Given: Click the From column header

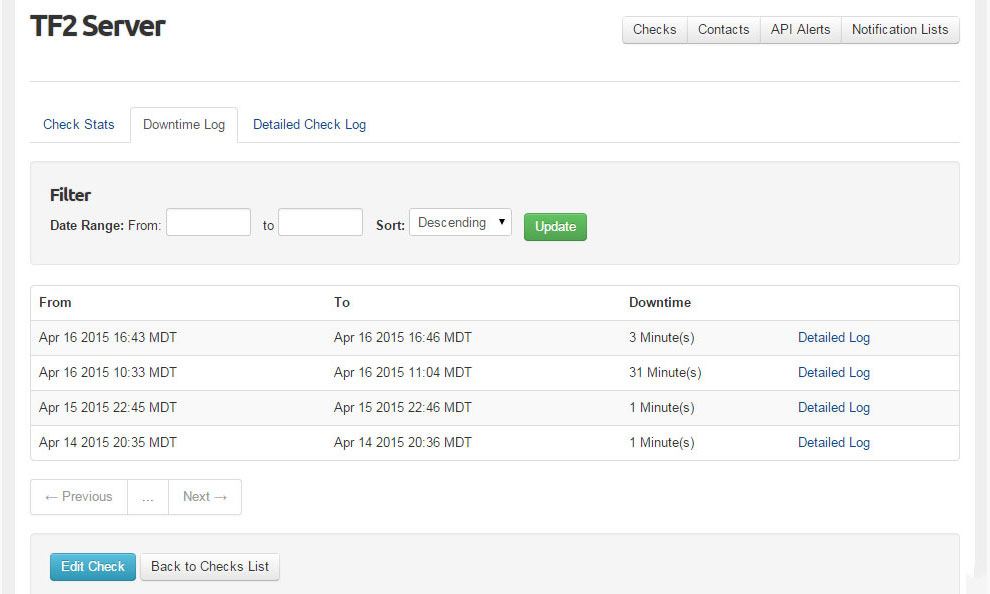Looking at the screenshot, I should (55, 302).
